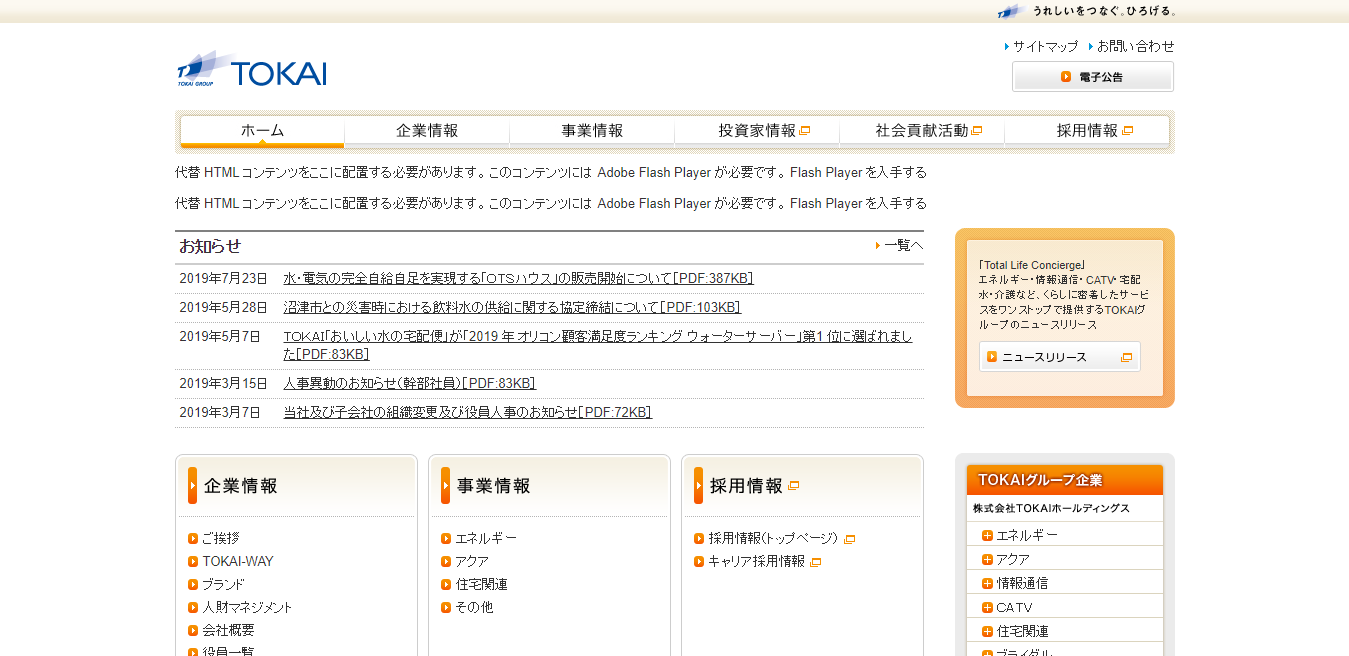This screenshot has width=1349, height=656.
Task: Open the 企業情報 section heading
Action: [x=241, y=486]
